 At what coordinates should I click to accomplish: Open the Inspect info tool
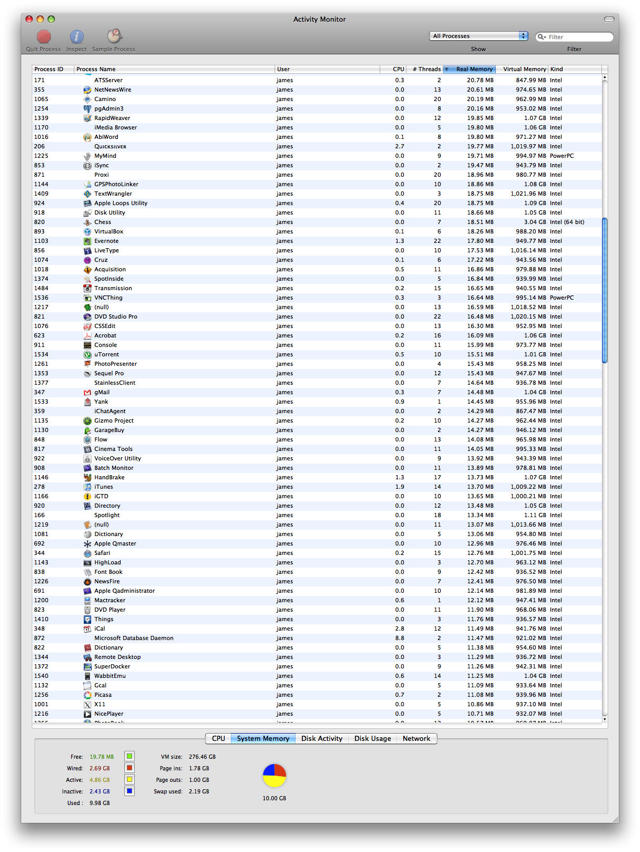coord(76,37)
